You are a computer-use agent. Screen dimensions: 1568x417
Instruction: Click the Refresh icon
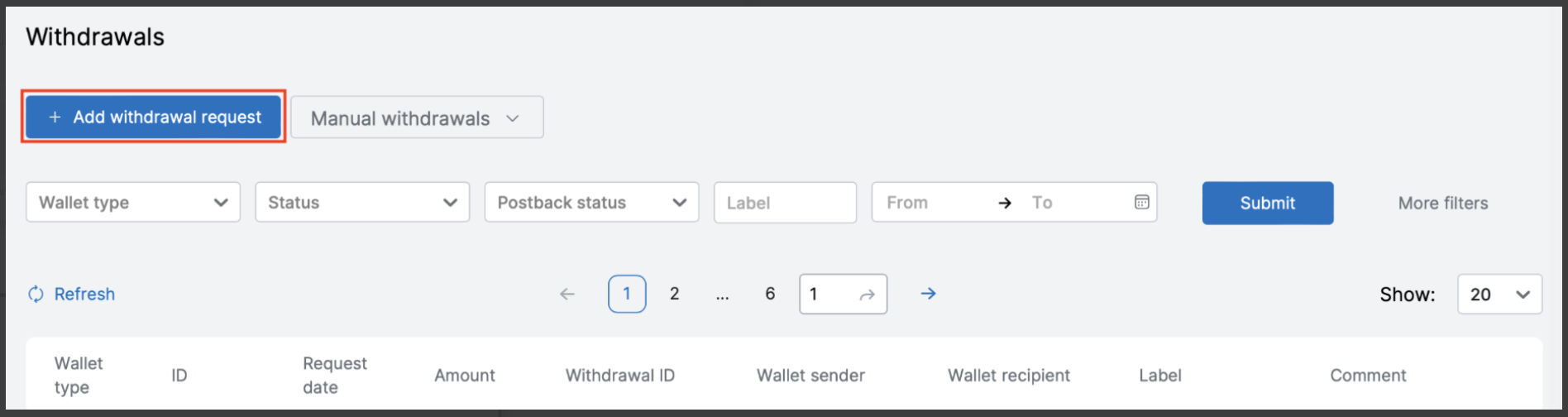click(x=36, y=294)
